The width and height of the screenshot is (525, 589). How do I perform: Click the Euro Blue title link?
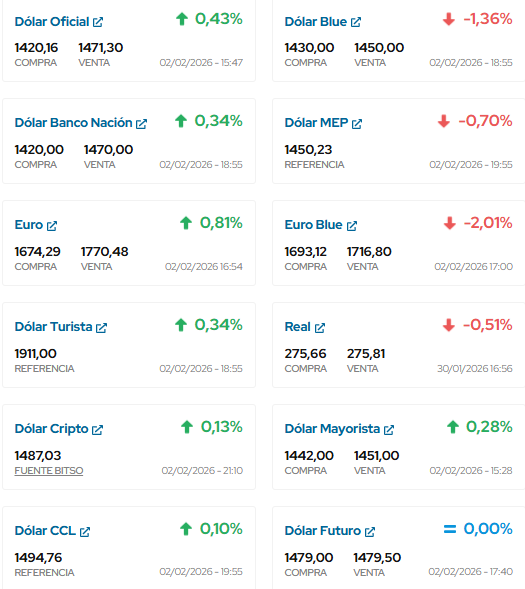tap(314, 225)
